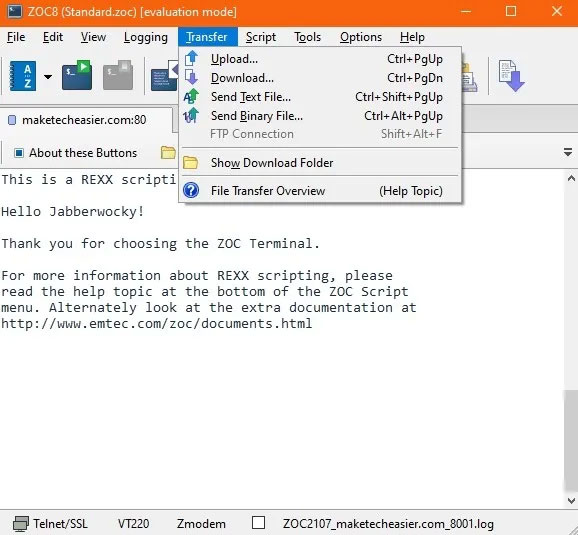Open the Options menu
Viewport: 578px width, 535px height.
pyautogui.click(x=361, y=37)
